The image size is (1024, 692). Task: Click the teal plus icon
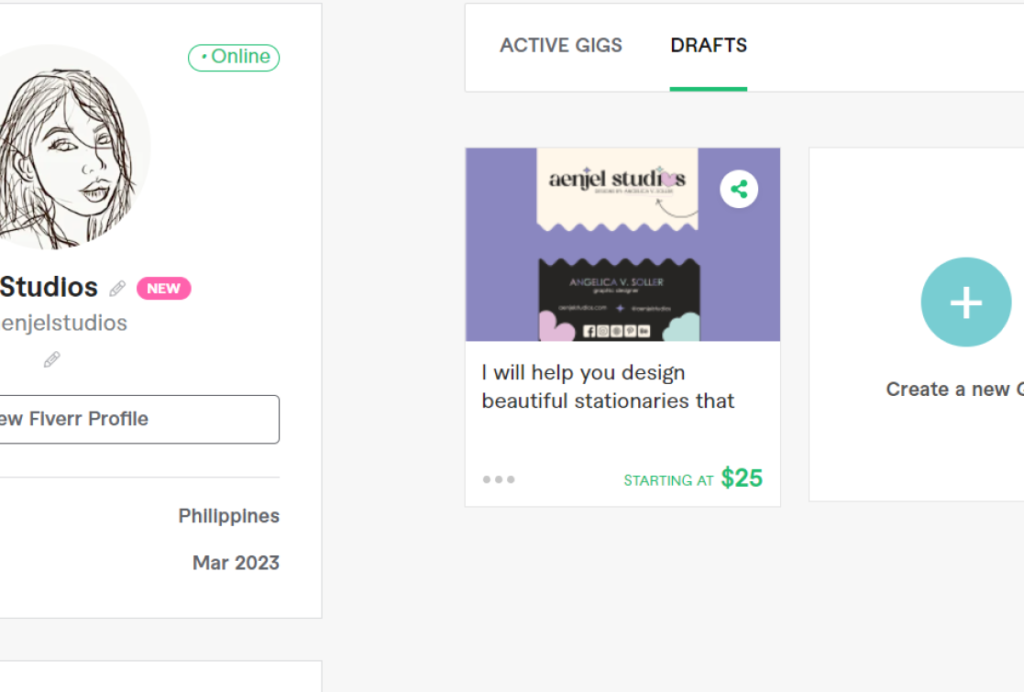click(x=965, y=302)
